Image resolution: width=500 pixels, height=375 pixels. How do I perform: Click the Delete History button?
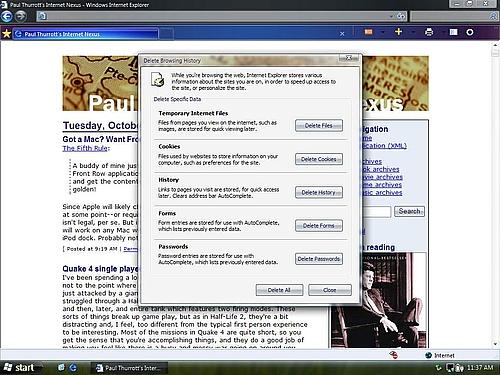[319, 192]
